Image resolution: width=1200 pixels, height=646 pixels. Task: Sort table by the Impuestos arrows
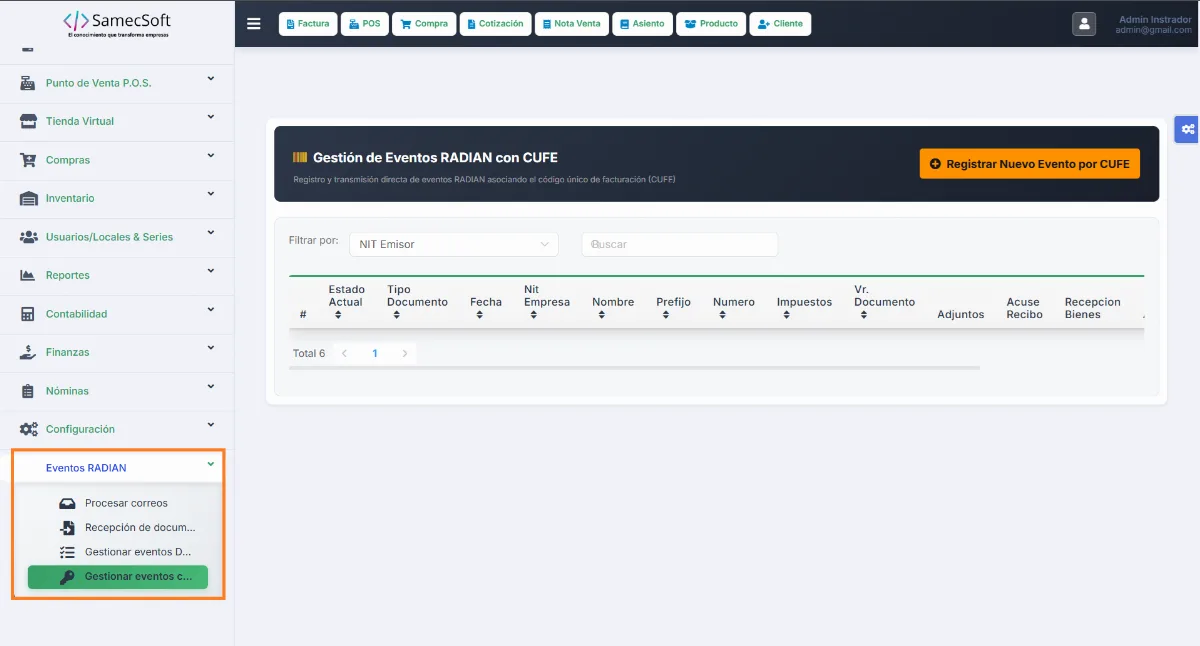[x=786, y=315]
